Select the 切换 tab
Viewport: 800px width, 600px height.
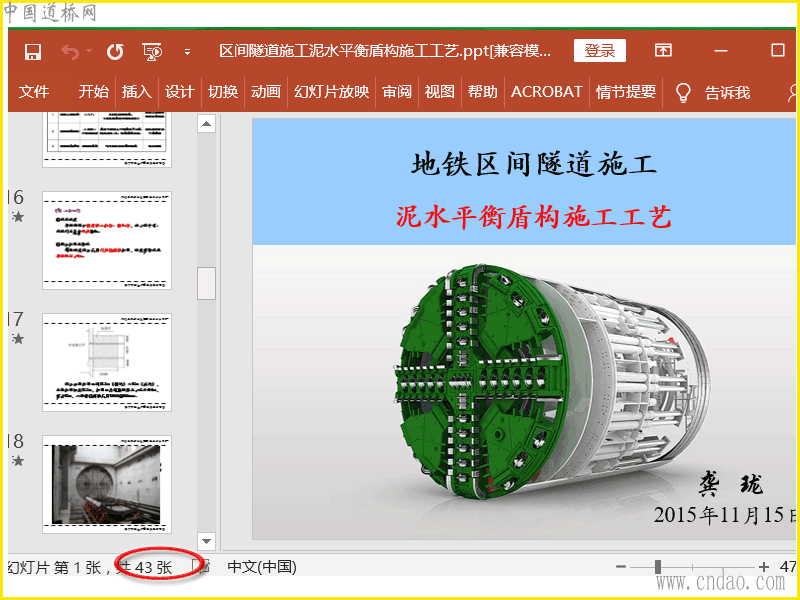point(223,92)
